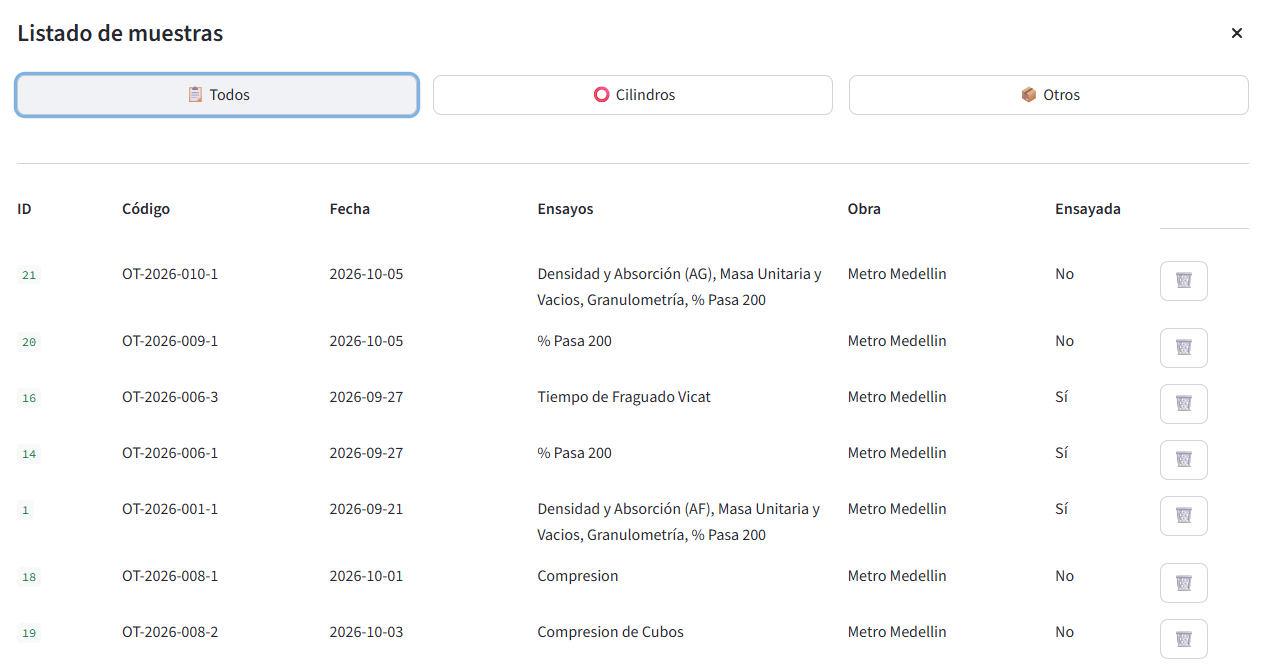Click the date 2026-10-01

pos(367,576)
